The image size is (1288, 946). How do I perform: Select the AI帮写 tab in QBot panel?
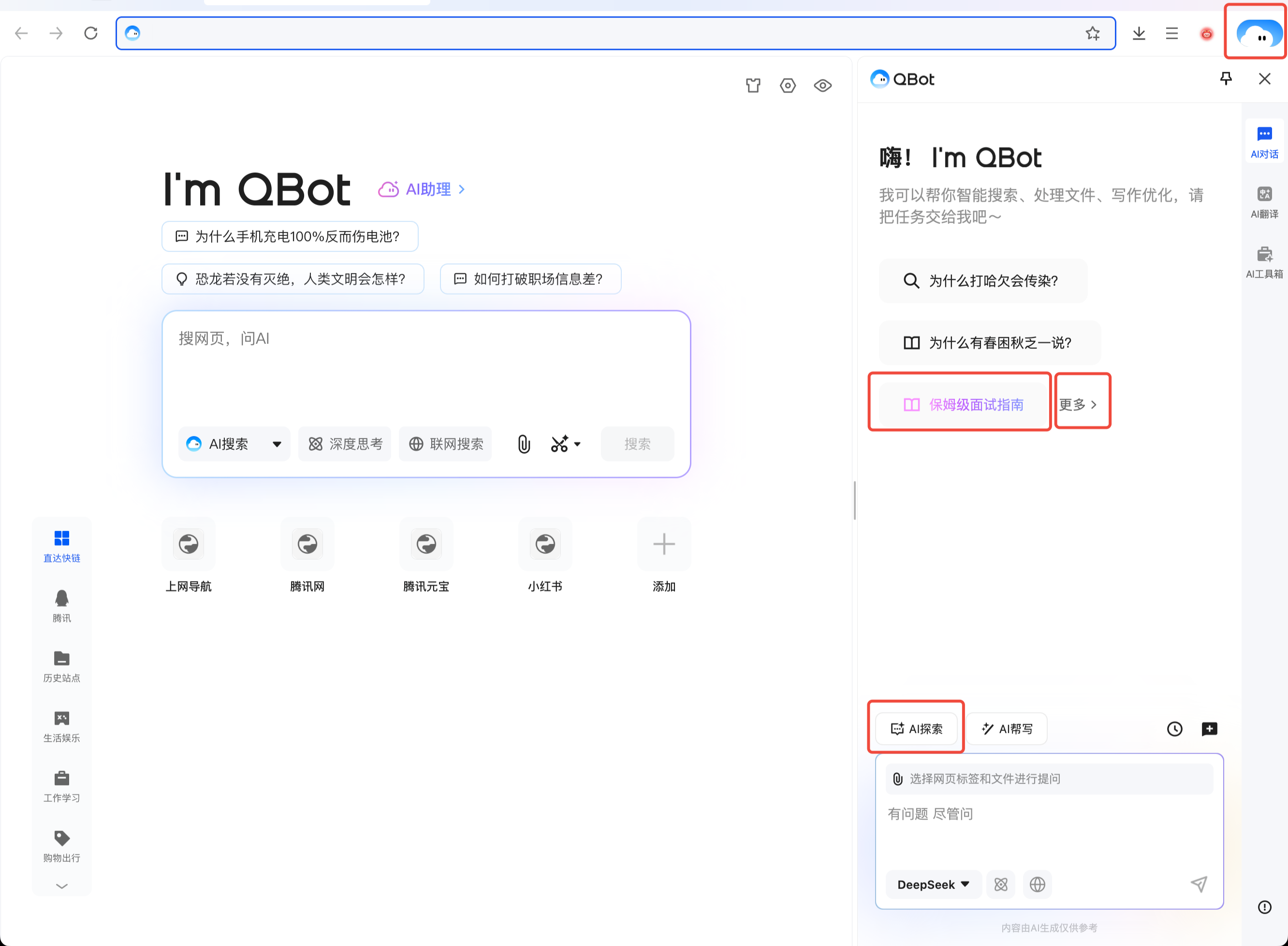pos(1006,728)
